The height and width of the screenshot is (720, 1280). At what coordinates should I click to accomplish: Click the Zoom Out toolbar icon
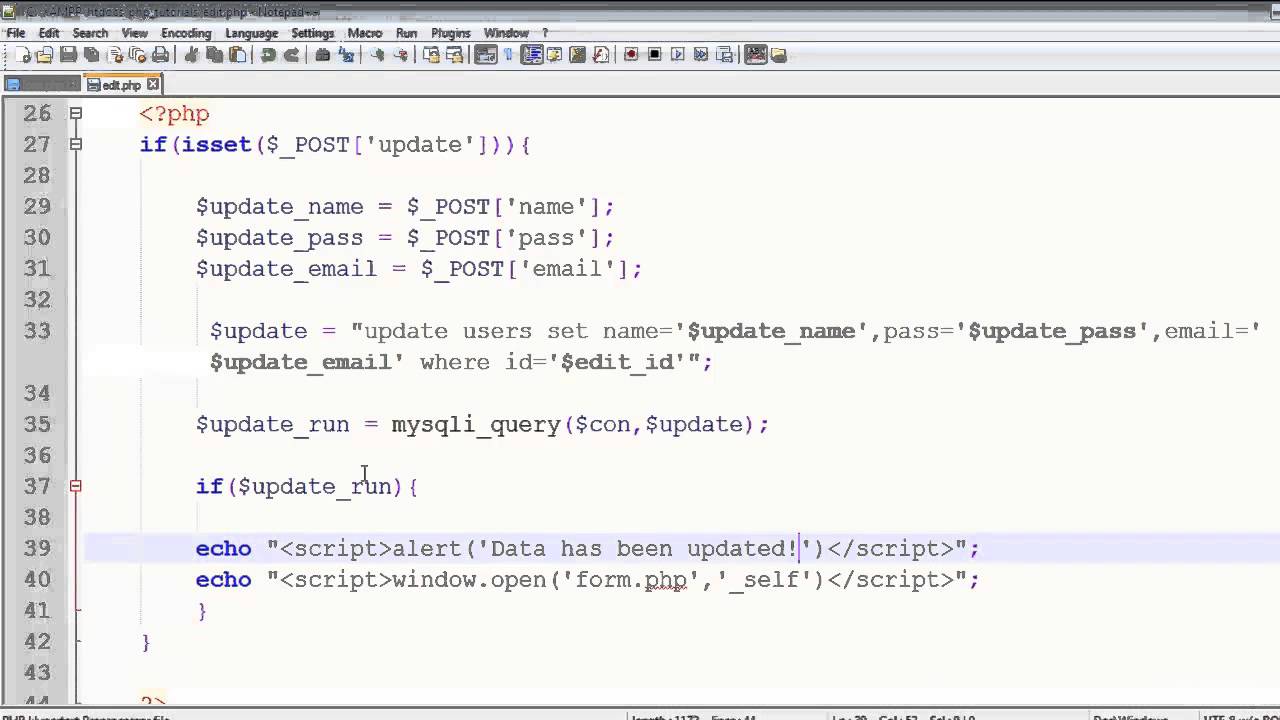[400, 55]
